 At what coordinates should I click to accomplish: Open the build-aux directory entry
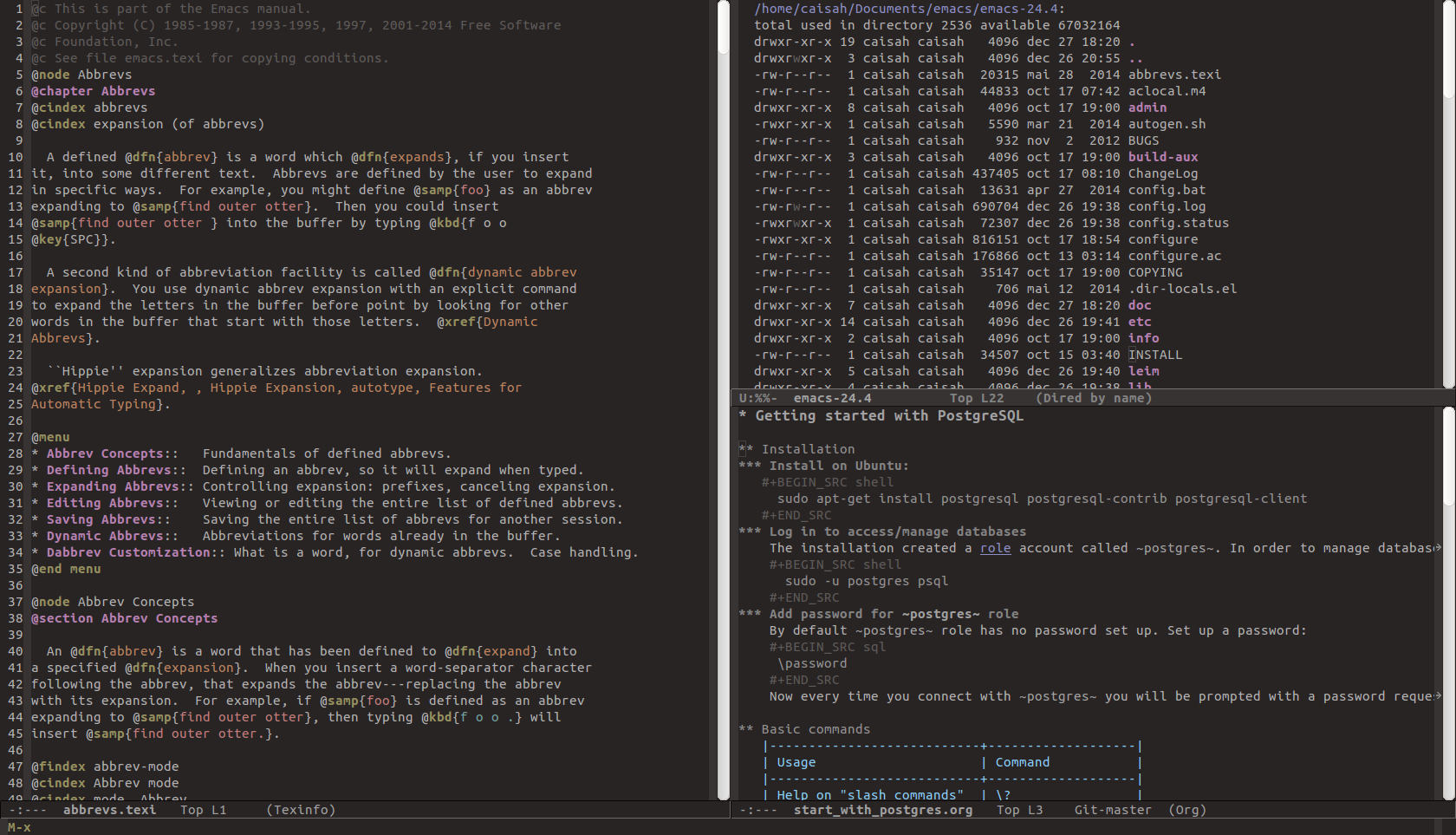(1162, 157)
